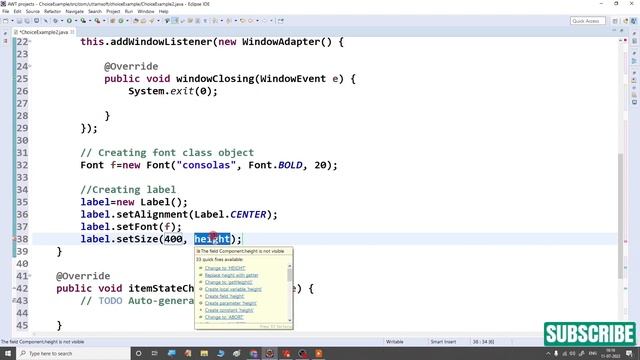Click quick fix Create parameter 'height'
The height and width of the screenshot is (360, 640).
click(x=231, y=303)
